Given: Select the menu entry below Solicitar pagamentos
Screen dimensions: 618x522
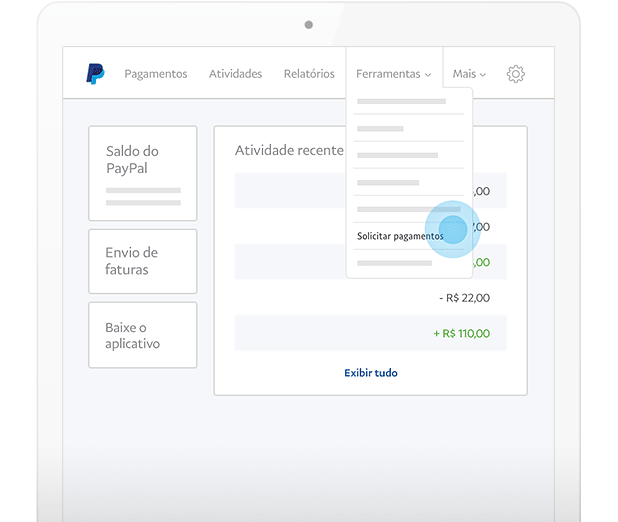Looking at the screenshot, I should pyautogui.click(x=395, y=263).
